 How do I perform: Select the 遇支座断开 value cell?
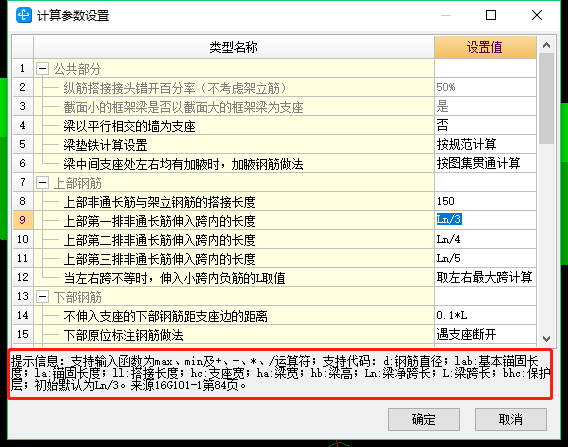click(x=485, y=334)
